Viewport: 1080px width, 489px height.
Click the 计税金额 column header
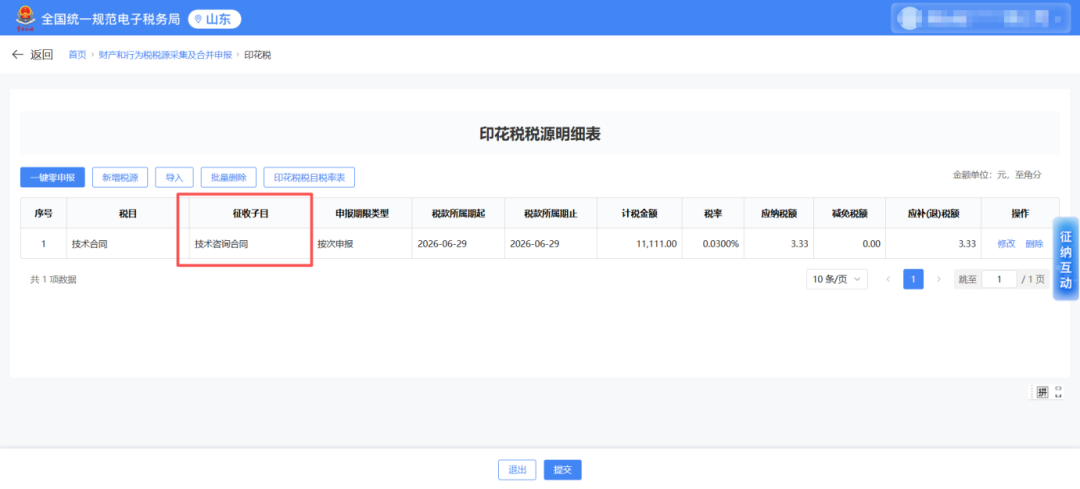pos(639,214)
